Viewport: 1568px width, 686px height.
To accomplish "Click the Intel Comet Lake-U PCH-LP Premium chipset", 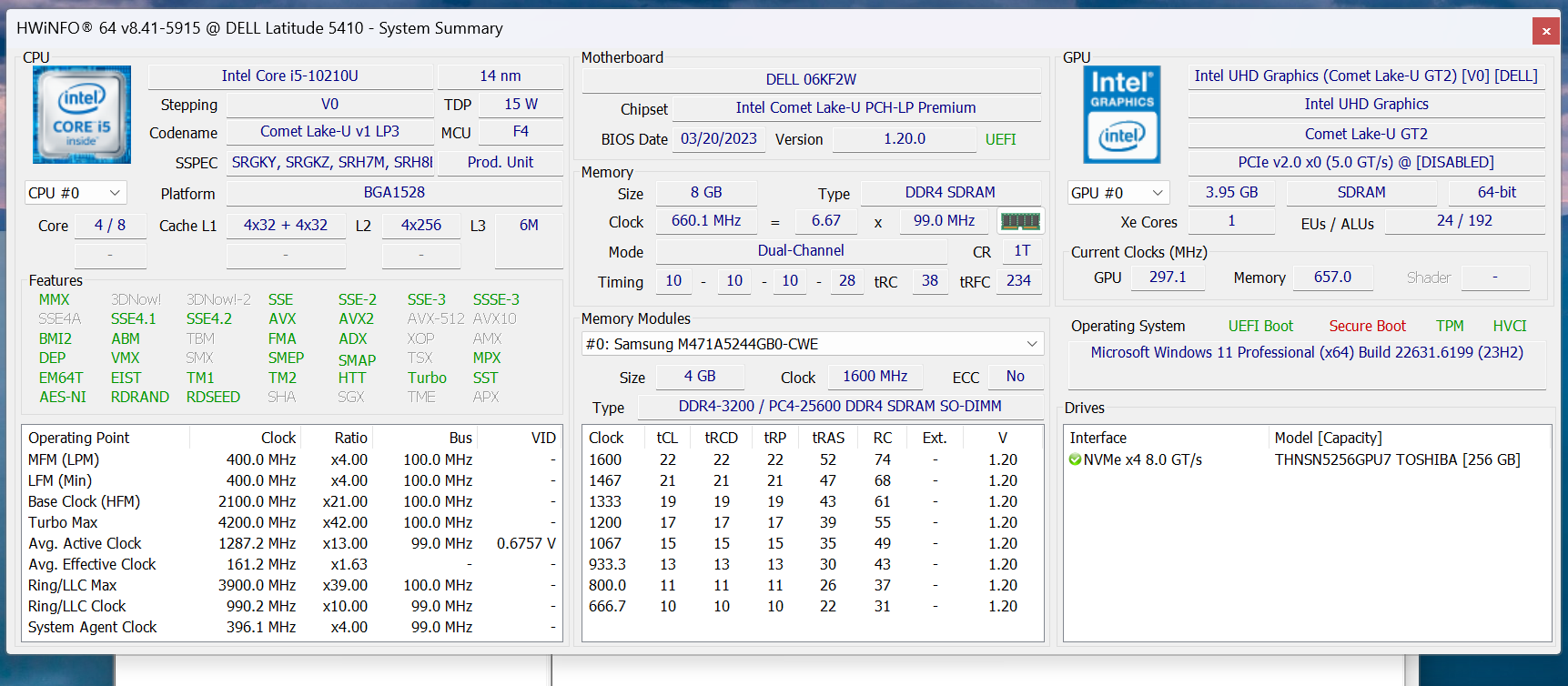I will (856, 108).
